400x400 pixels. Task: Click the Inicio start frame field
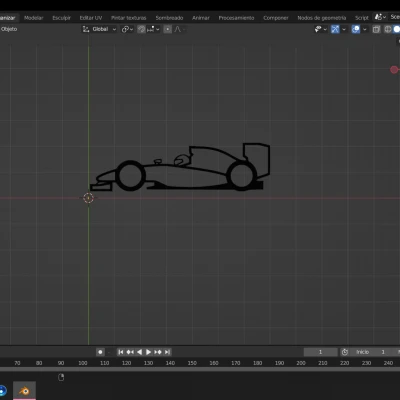coord(373,352)
